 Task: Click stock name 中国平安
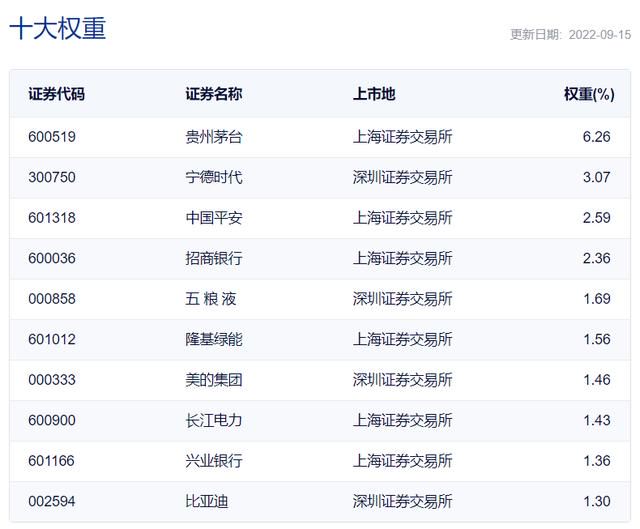[214, 218]
